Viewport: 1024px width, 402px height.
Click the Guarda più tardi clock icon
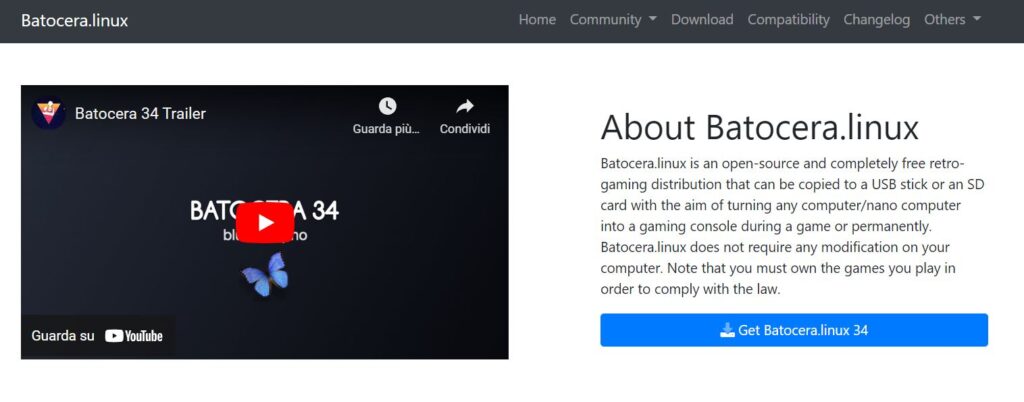(x=387, y=106)
